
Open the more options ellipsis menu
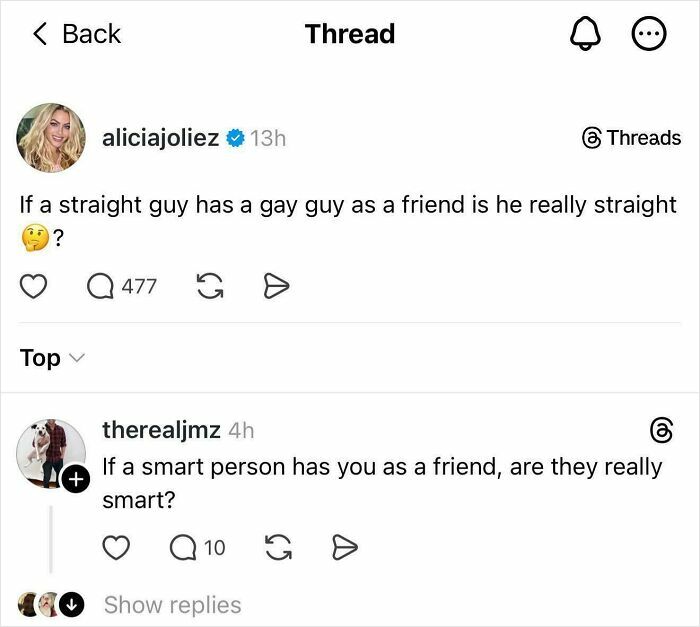pyautogui.click(x=648, y=35)
